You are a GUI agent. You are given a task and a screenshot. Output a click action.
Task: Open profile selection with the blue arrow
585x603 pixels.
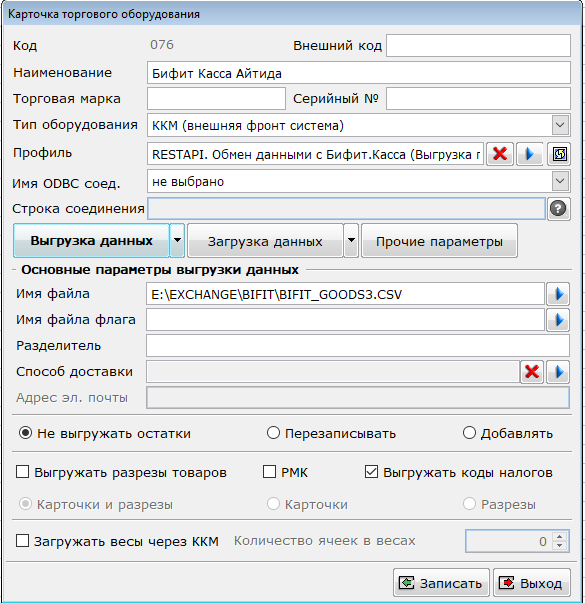530,154
